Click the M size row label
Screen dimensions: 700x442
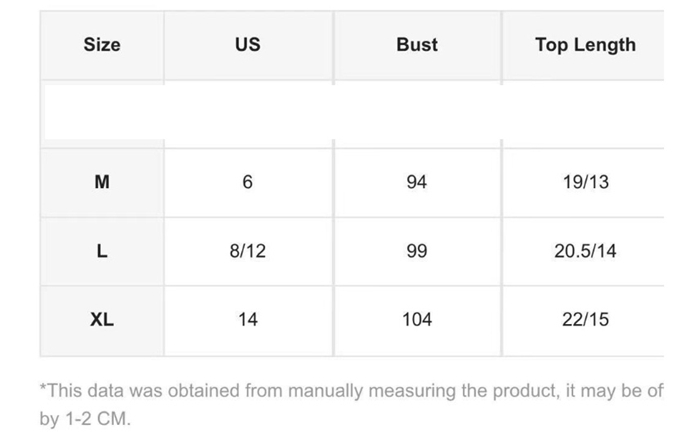point(102,182)
